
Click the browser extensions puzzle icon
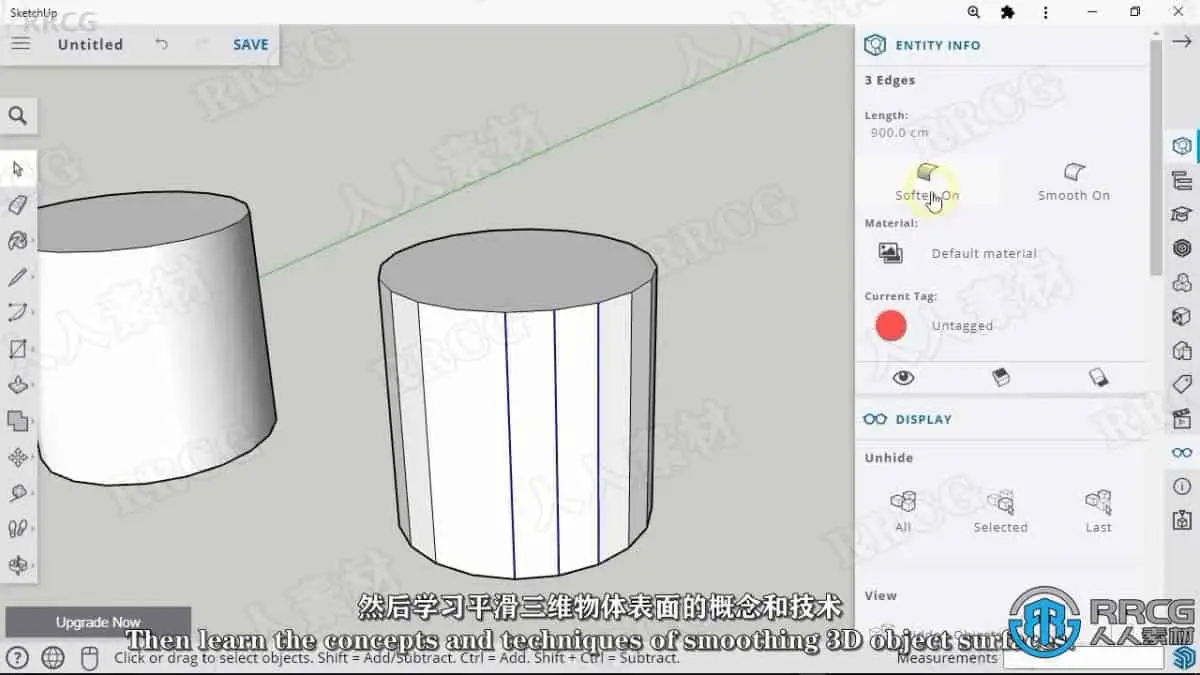click(1007, 12)
